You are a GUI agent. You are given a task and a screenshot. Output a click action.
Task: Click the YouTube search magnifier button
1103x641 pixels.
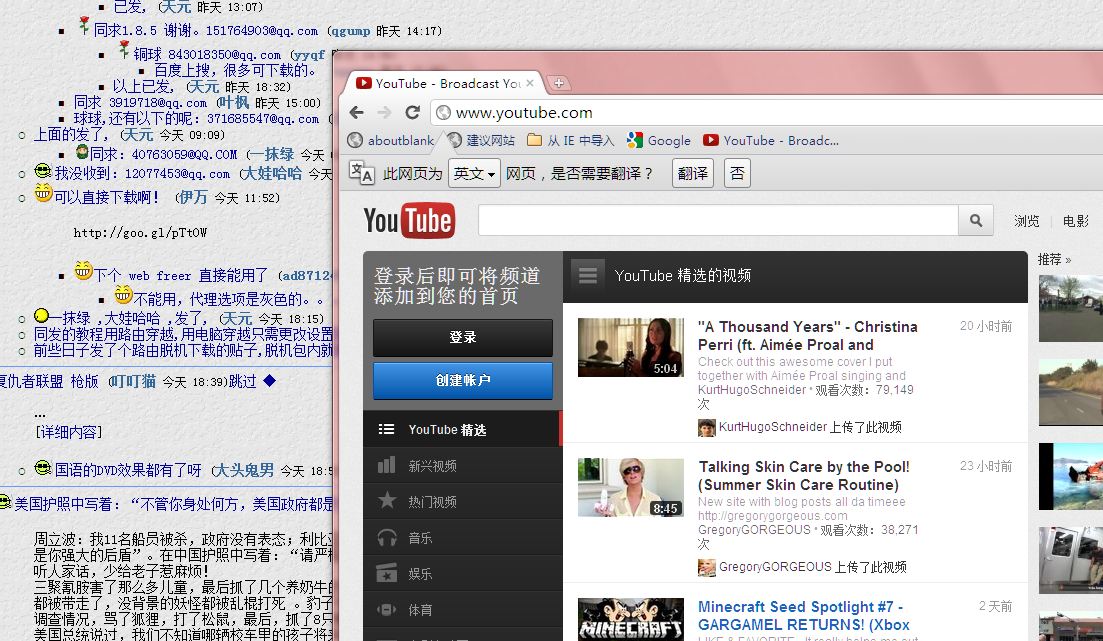[976, 220]
